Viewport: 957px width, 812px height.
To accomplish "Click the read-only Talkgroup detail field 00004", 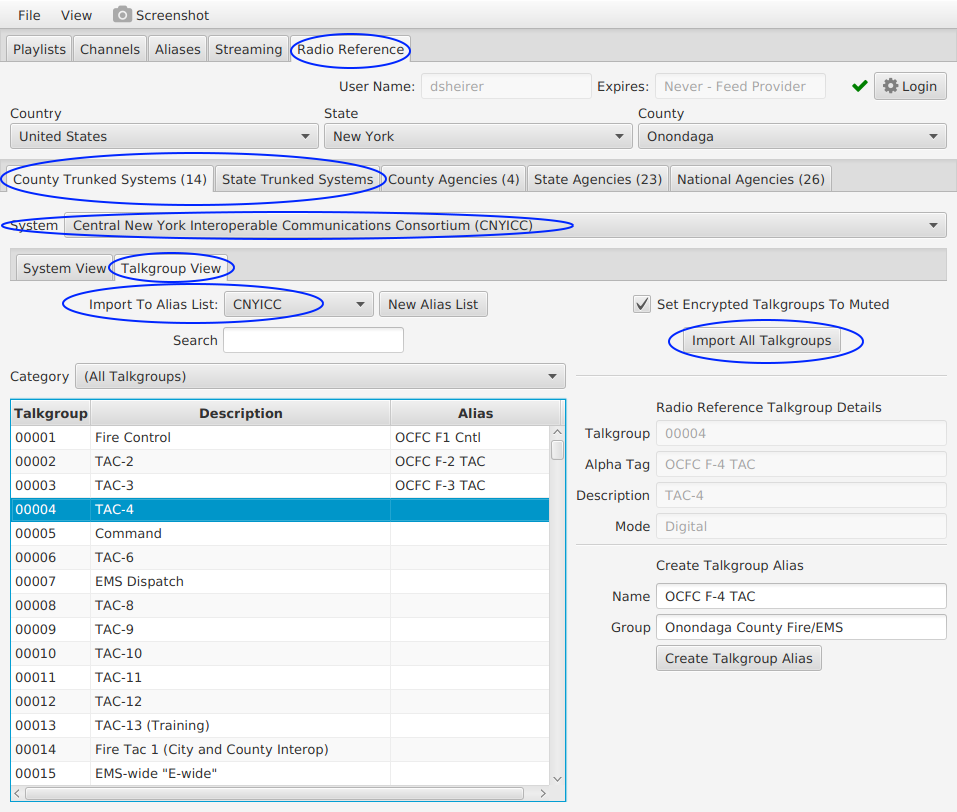I will tap(801, 433).
